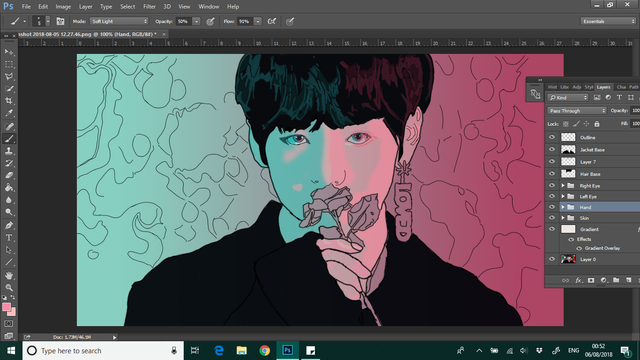Hide the Jacket Base layer
This screenshot has width=640, height=360.
point(552,149)
